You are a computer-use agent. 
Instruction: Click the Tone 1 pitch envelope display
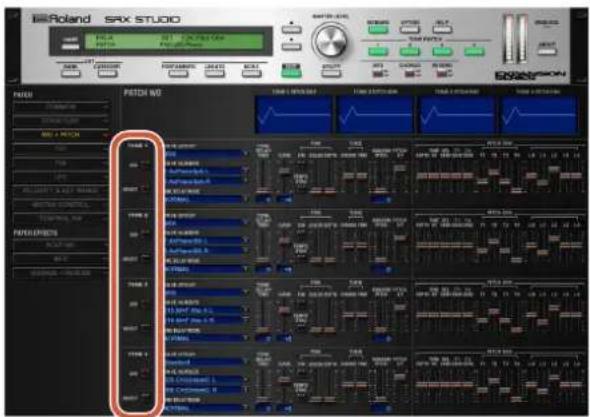pyautogui.click(x=294, y=114)
